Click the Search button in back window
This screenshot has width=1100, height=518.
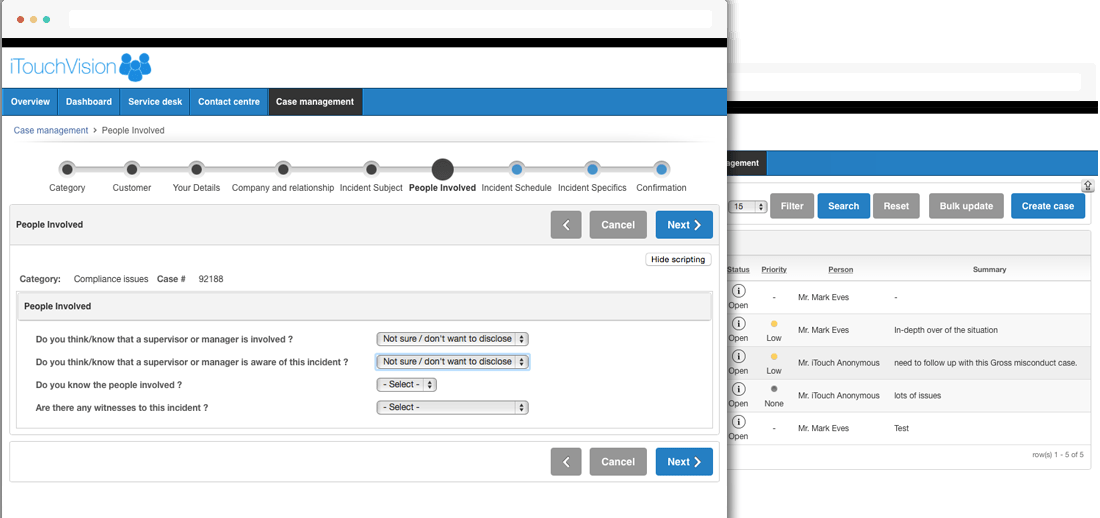tap(843, 206)
